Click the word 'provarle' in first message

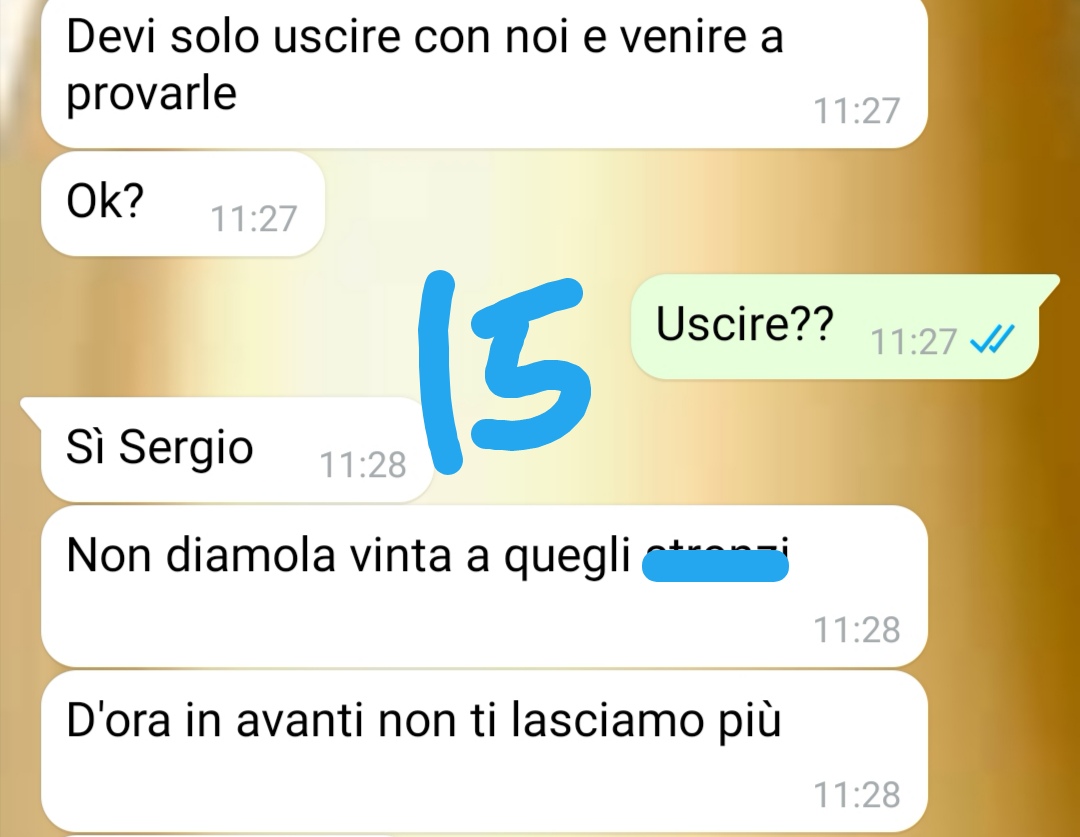click(152, 94)
